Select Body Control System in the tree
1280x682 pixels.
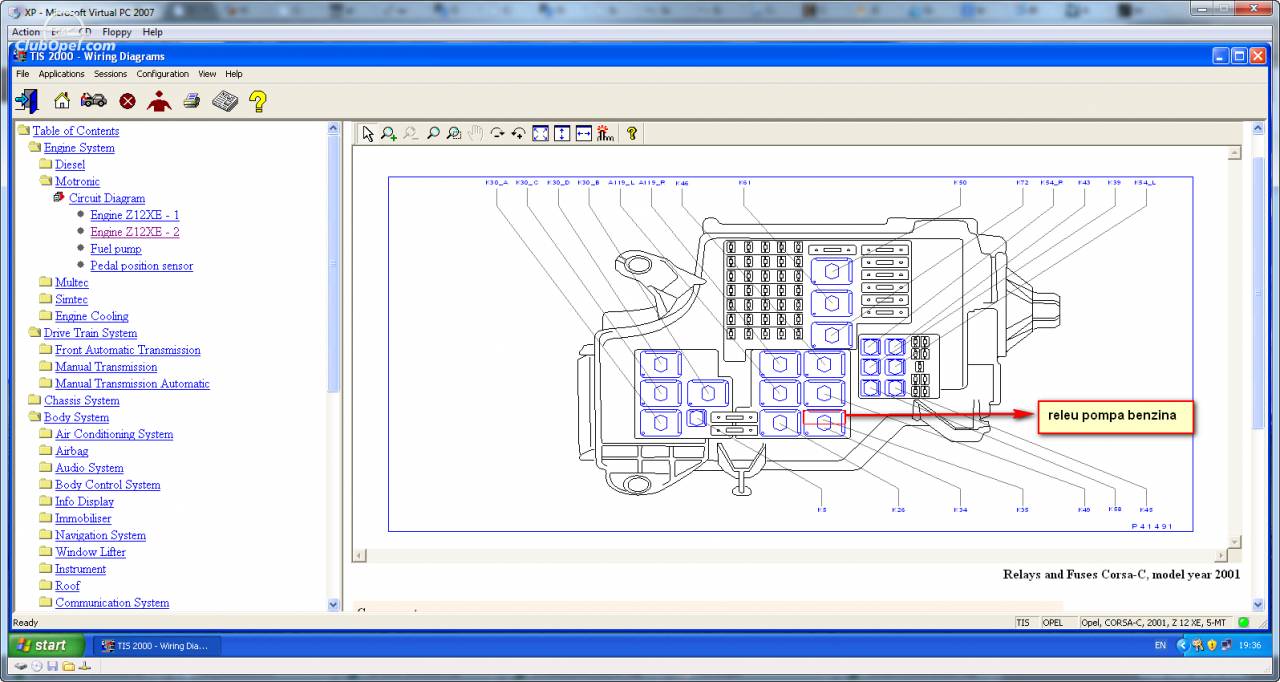tap(108, 485)
